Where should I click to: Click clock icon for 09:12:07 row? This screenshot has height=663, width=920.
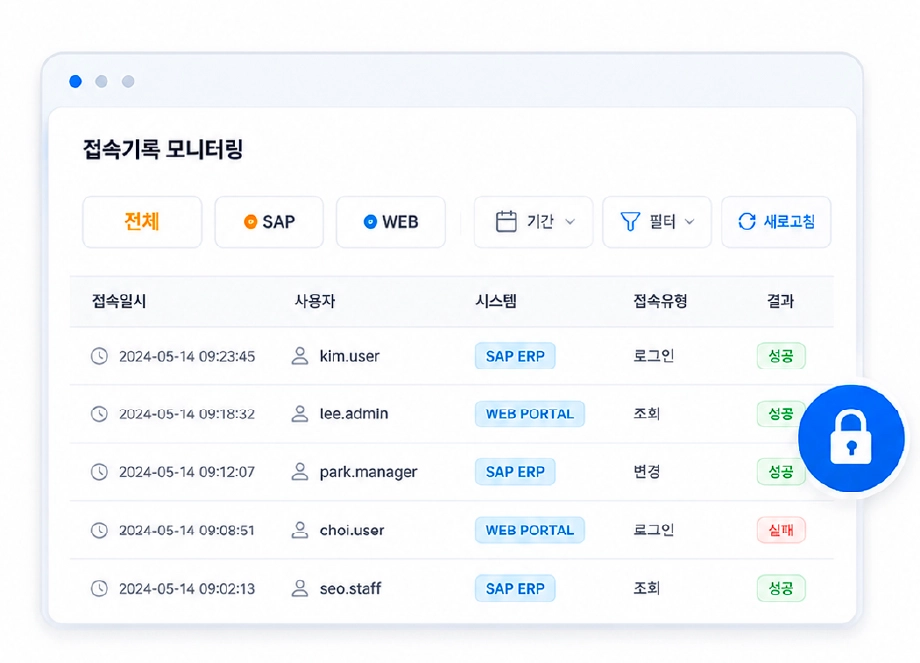[x=99, y=472]
